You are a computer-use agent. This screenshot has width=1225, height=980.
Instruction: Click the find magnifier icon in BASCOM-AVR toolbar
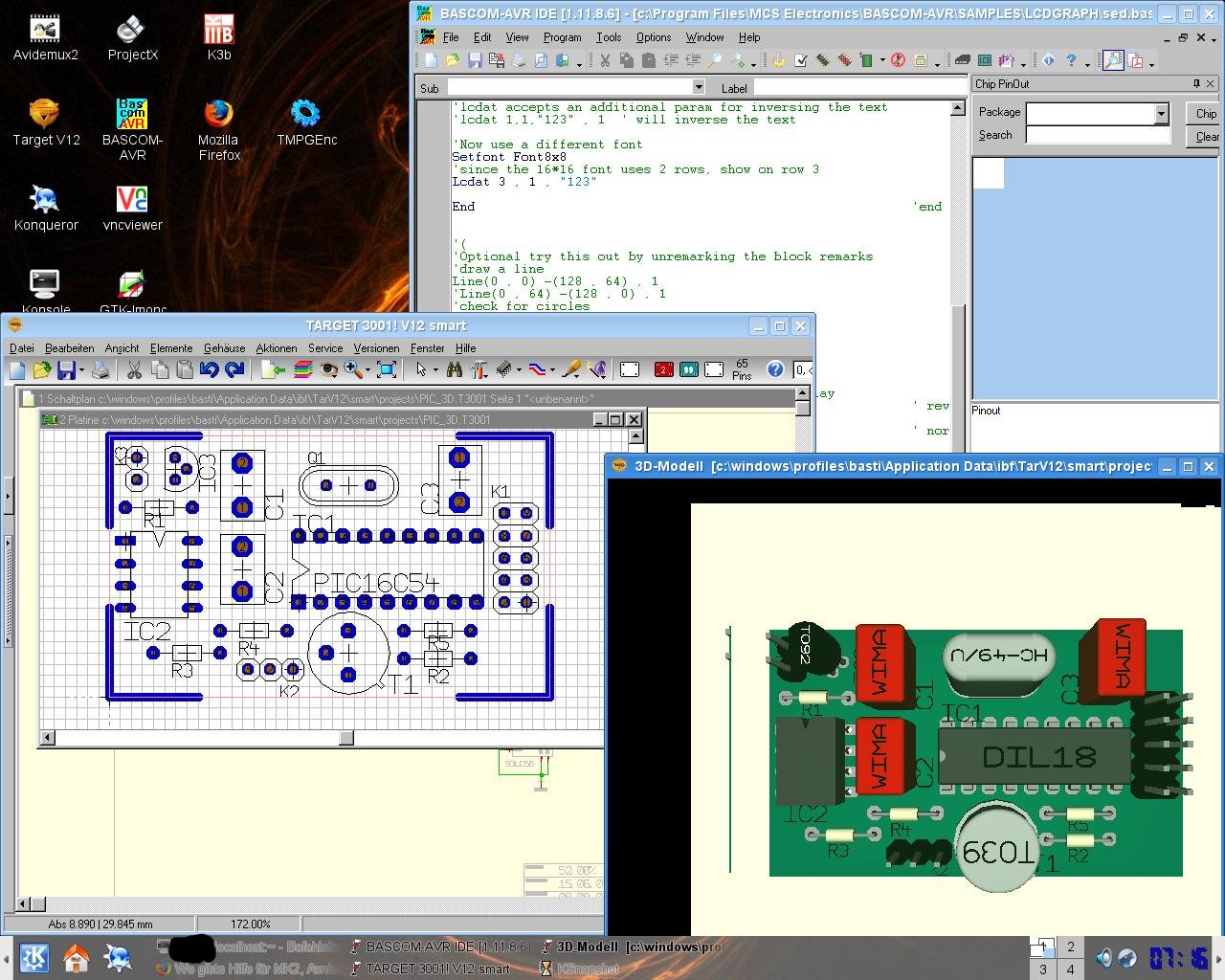[714, 60]
